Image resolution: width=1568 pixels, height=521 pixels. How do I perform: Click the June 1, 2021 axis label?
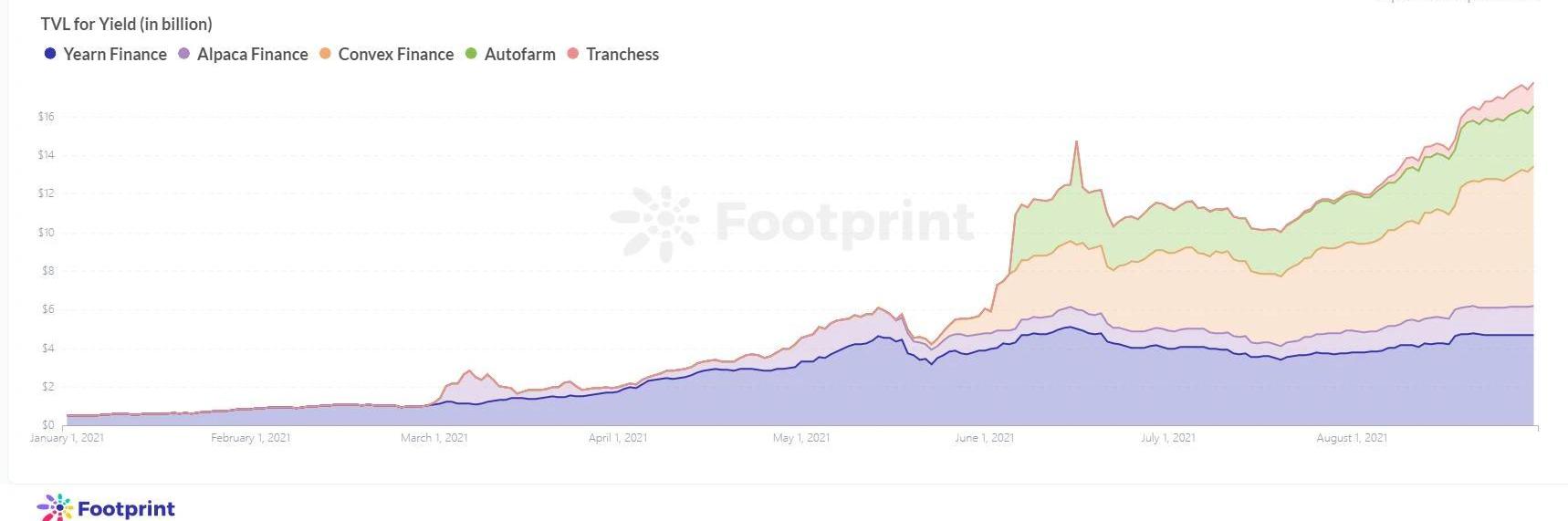click(x=984, y=438)
